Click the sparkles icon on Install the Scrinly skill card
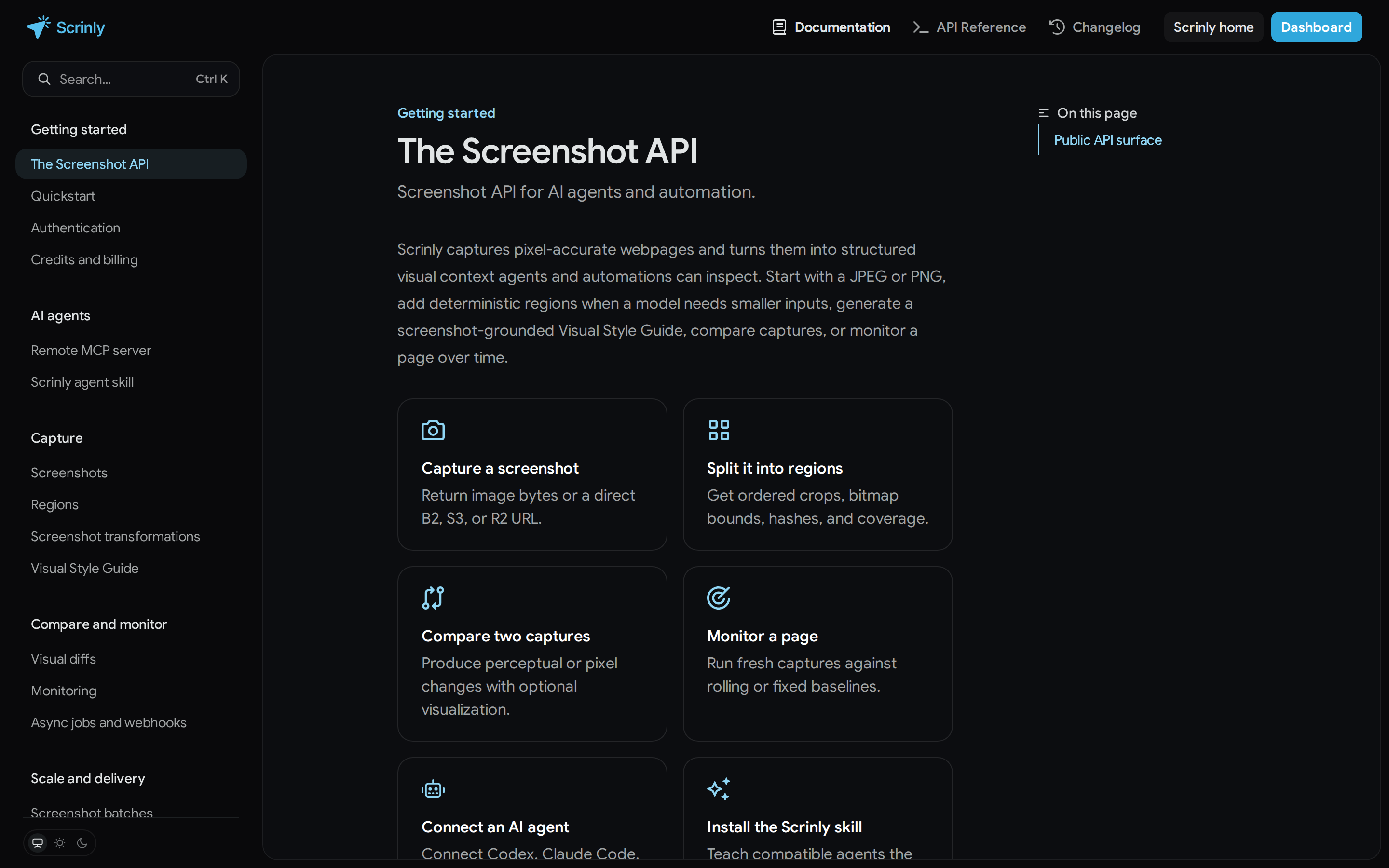The width and height of the screenshot is (1389, 868). pos(719,789)
